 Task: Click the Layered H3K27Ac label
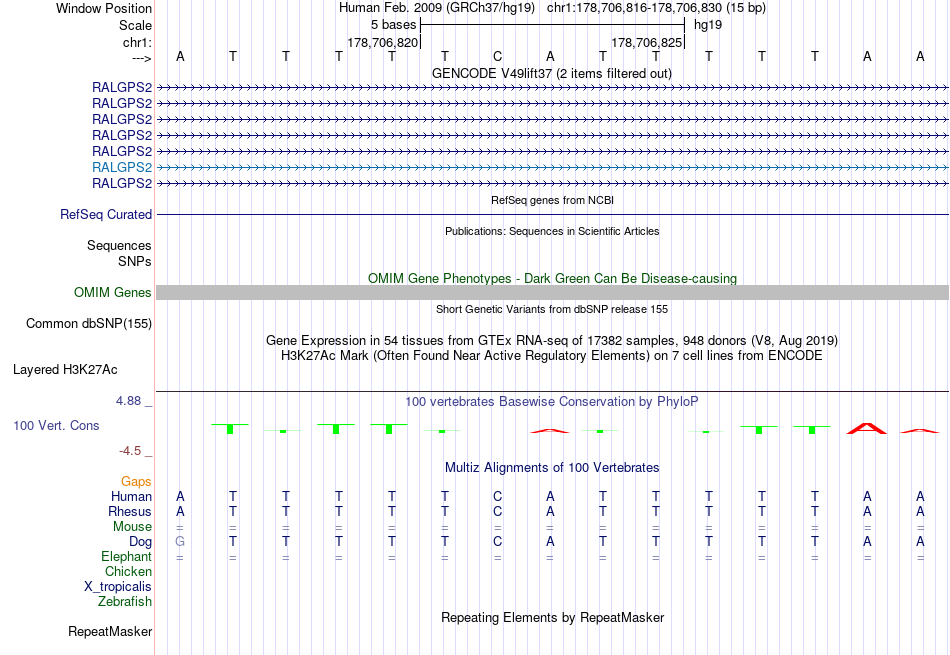pyautogui.click(x=65, y=370)
